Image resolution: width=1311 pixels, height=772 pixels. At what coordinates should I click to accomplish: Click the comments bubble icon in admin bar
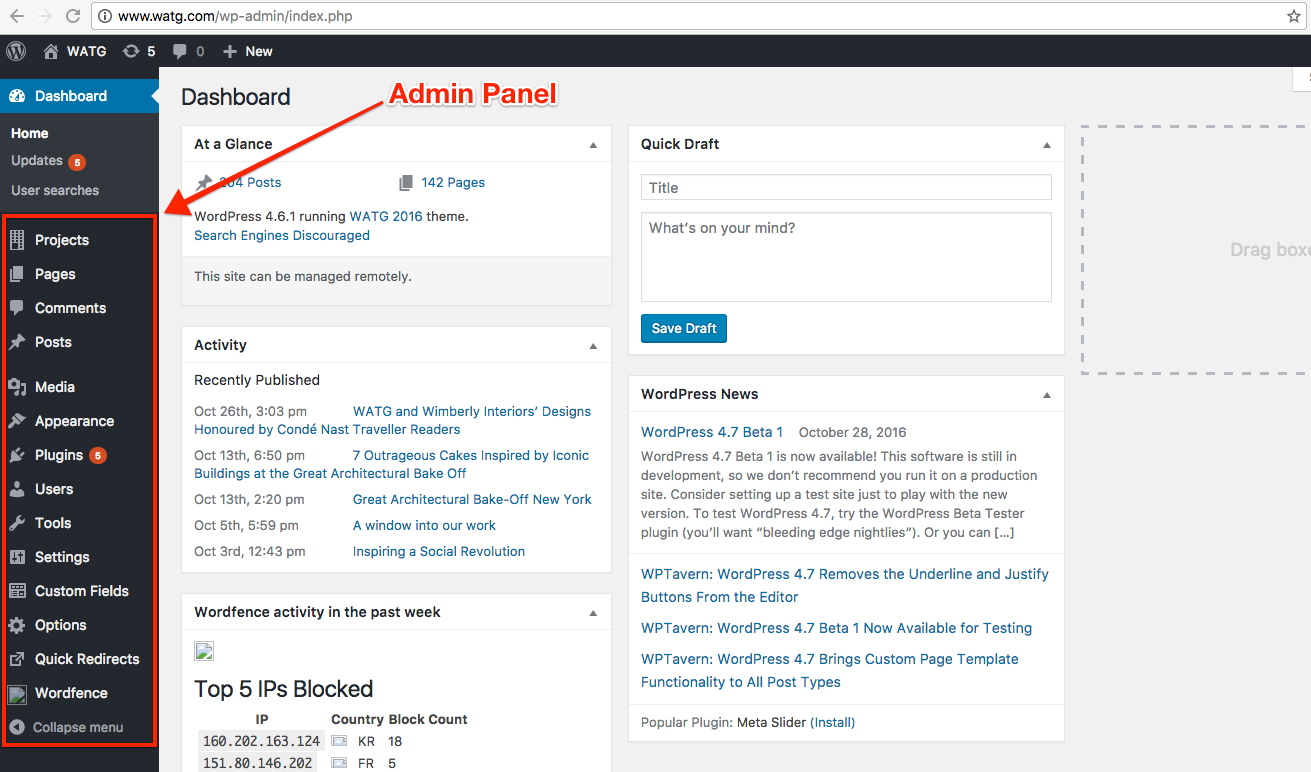[180, 51]
